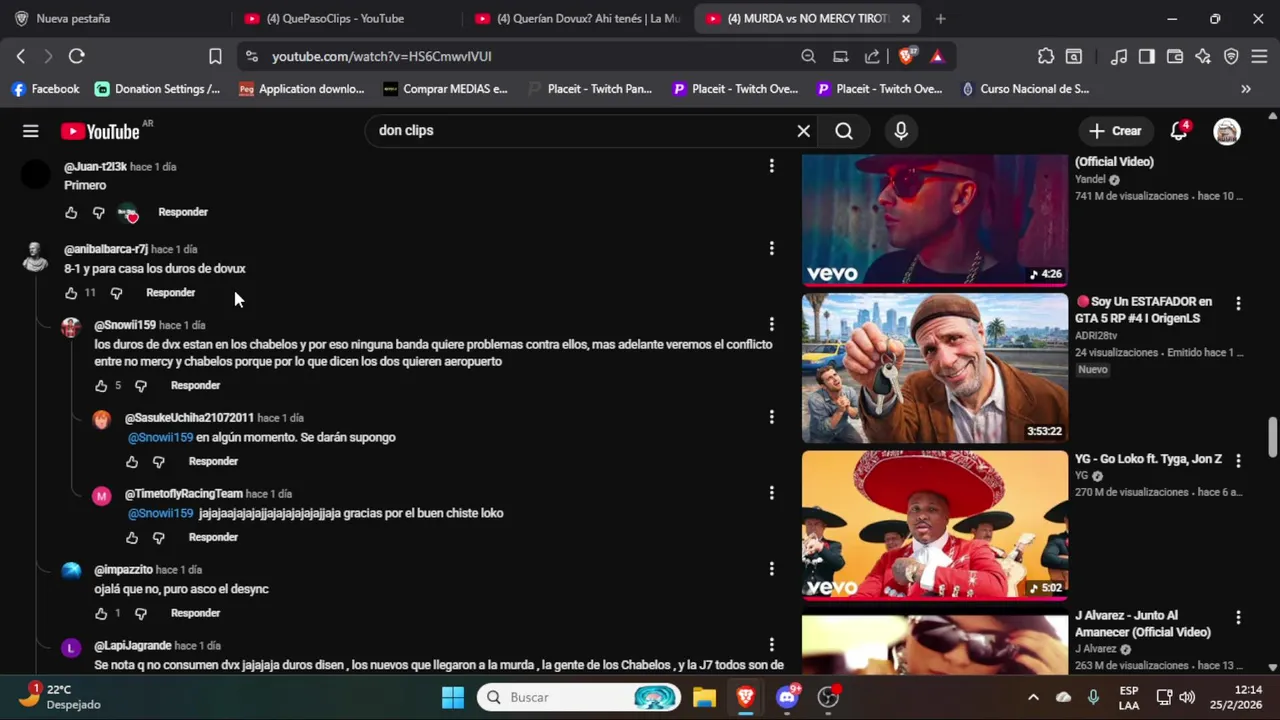
Task: Open "YG - Go Loko" video thumbnail
Action: click(935, 525)
